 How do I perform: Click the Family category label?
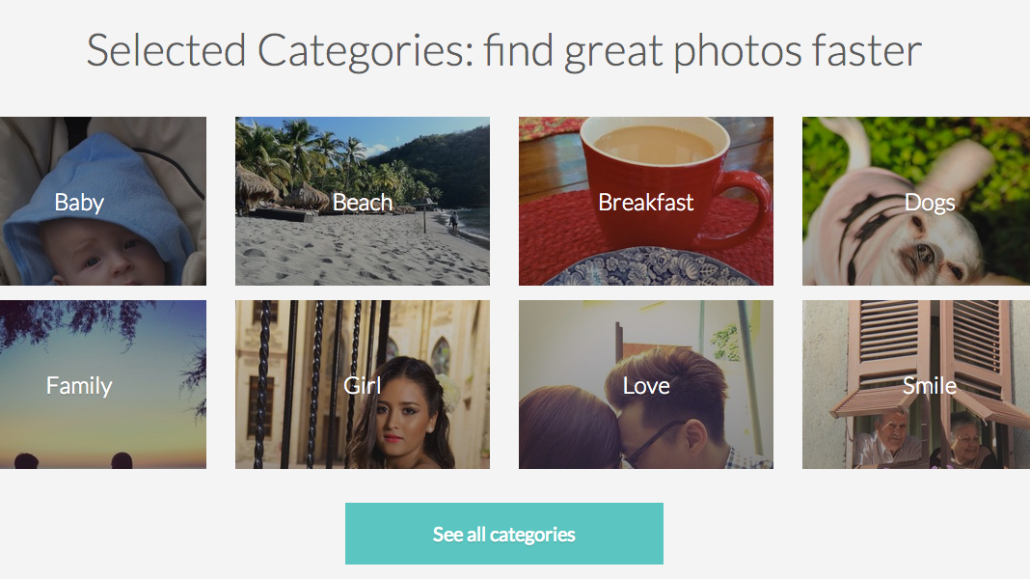79,386
